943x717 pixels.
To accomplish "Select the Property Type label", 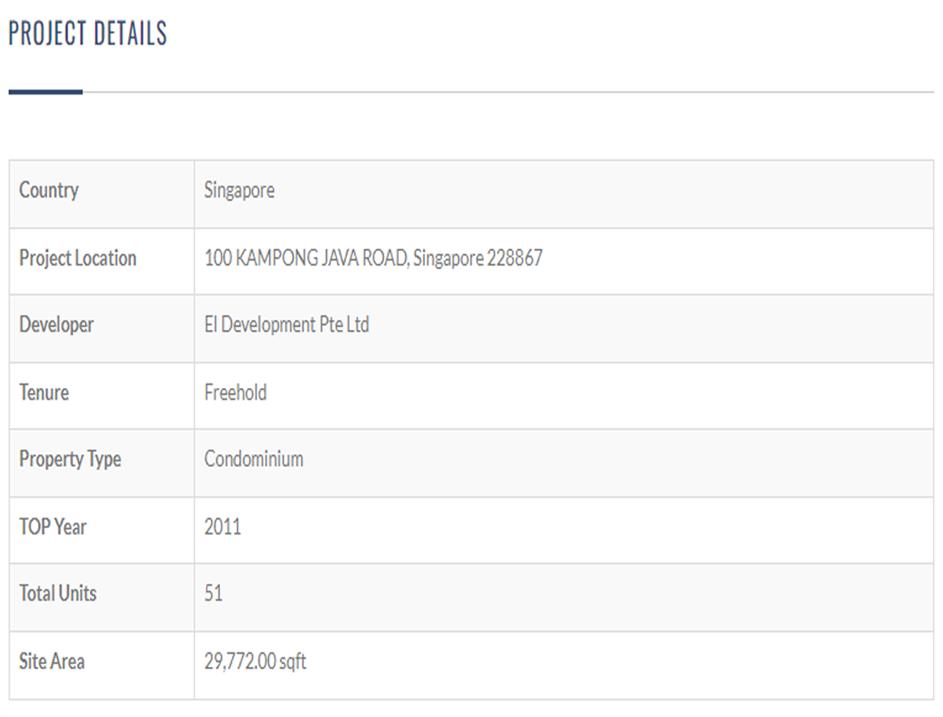I will [70, 459].
